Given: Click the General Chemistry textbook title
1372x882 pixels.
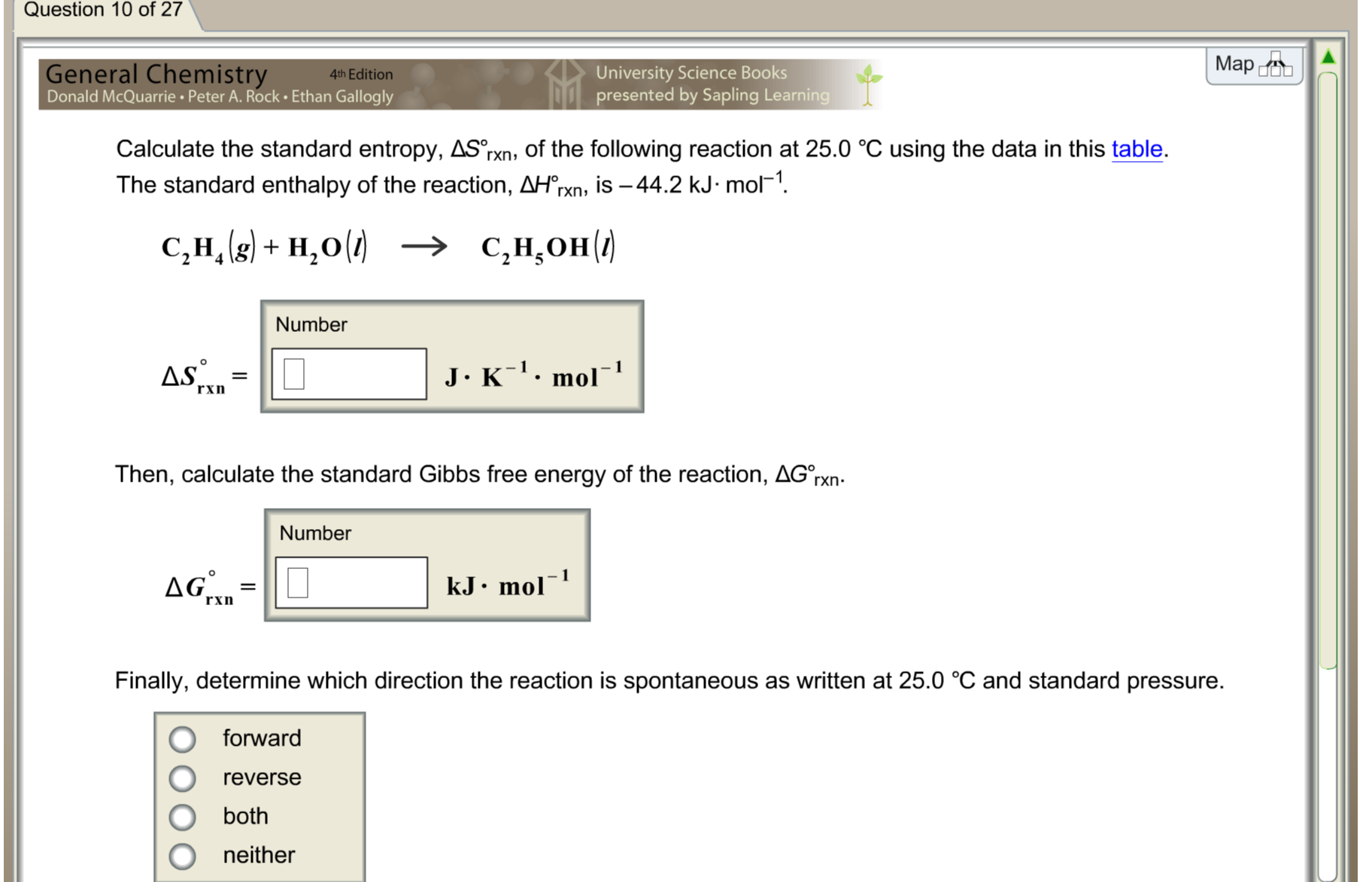Looking at the screenshot, I should (156, 75).
